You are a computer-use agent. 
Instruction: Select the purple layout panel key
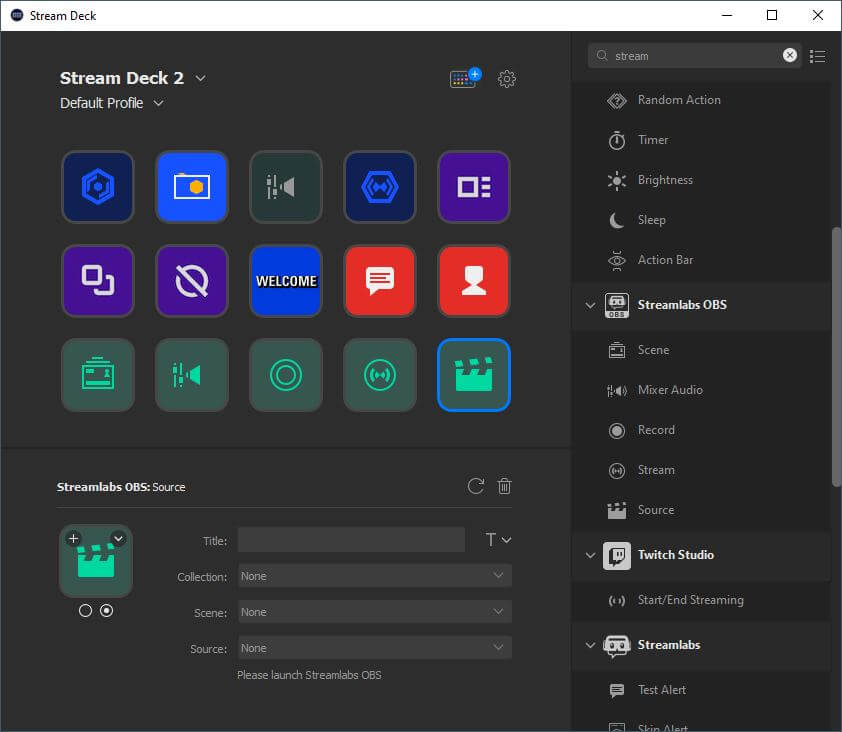[474, 187]
